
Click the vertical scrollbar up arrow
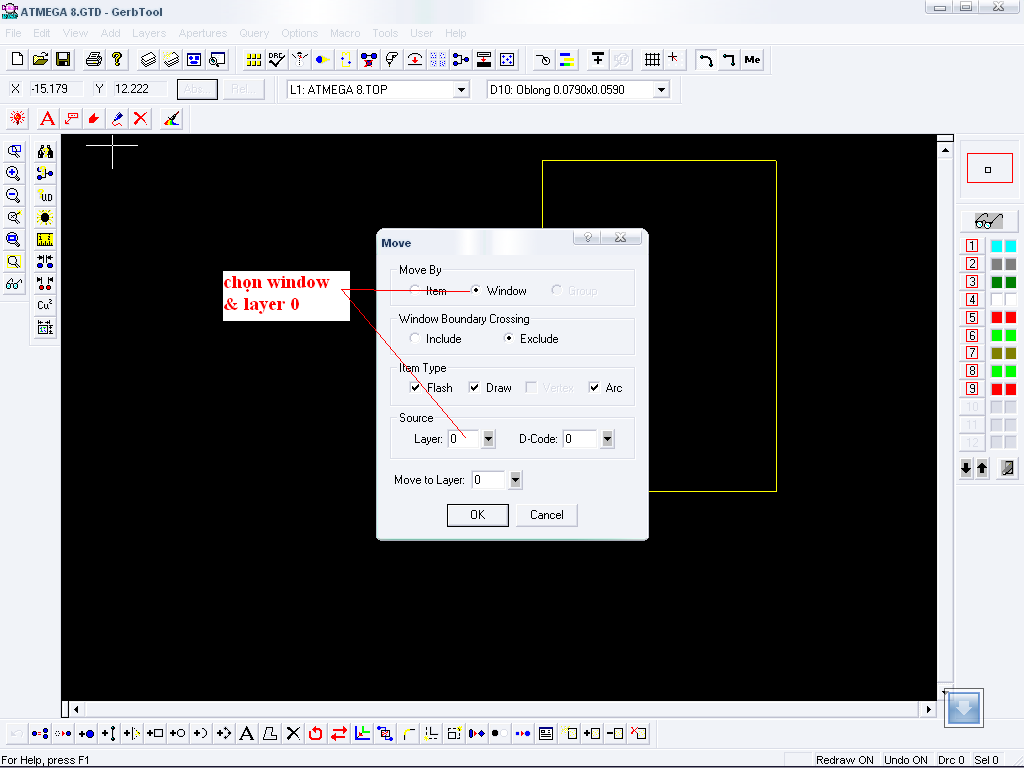pyautogui.click(x=945, y=151)
